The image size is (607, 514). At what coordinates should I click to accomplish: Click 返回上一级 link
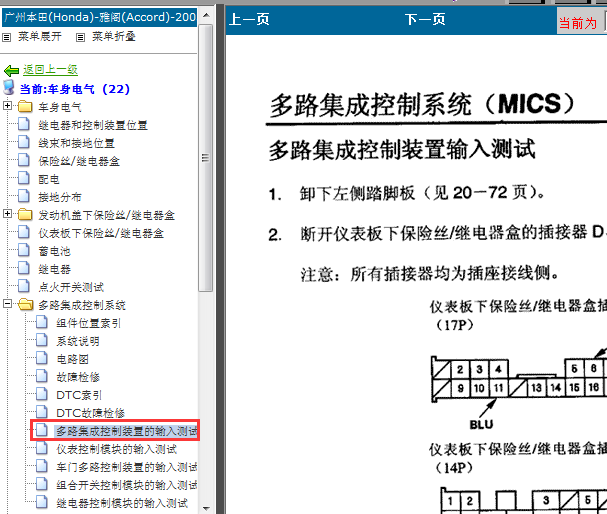tap(50, 70)
